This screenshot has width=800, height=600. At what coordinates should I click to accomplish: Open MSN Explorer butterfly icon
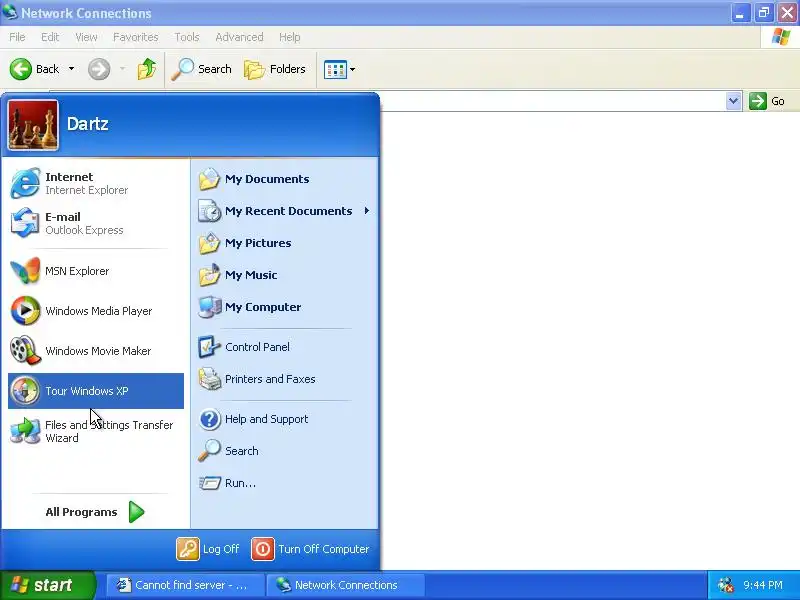pyautogui.click(x=24, y=271)
